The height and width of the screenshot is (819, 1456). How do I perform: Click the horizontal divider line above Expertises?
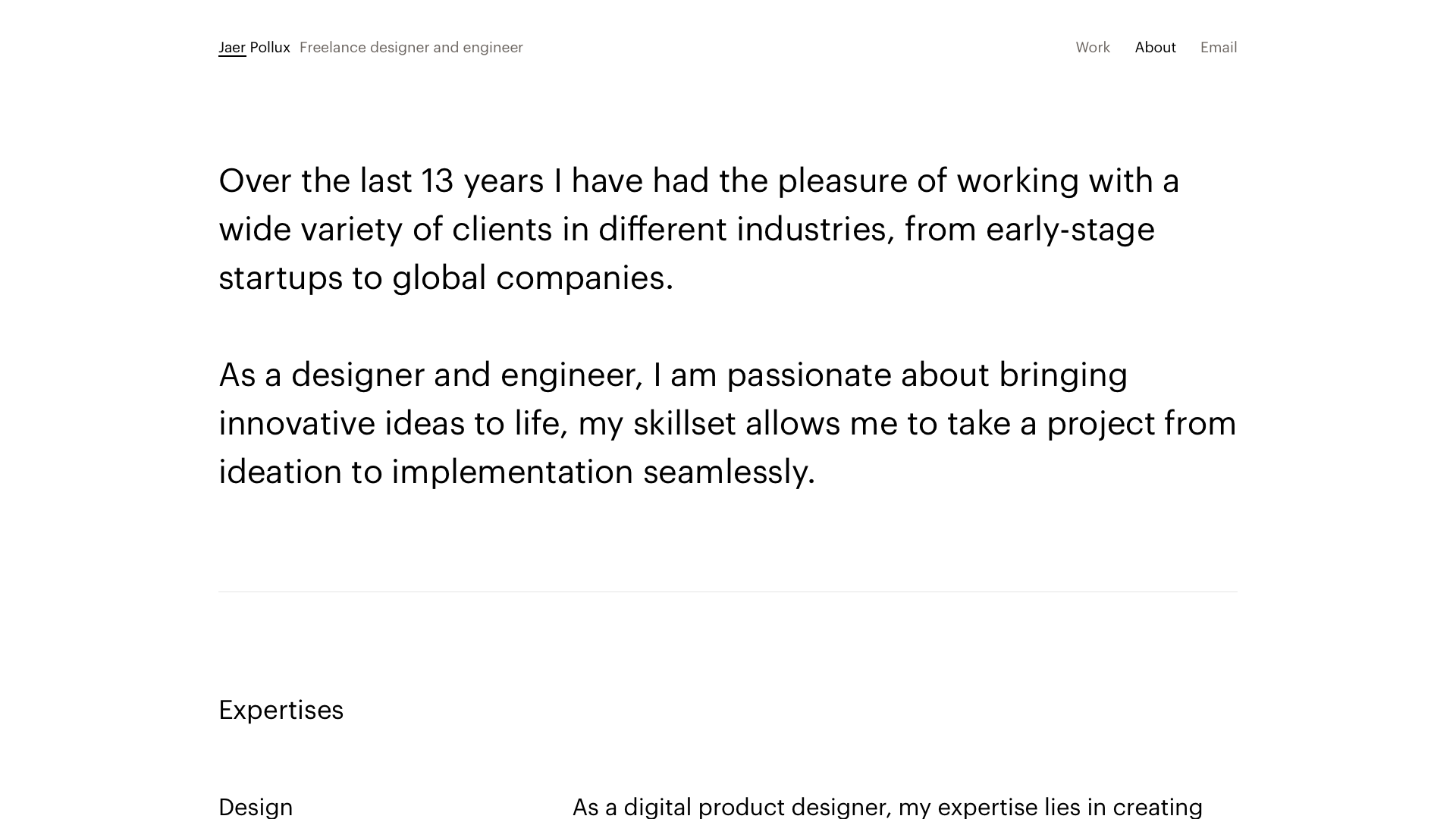[x=728, y=591]
